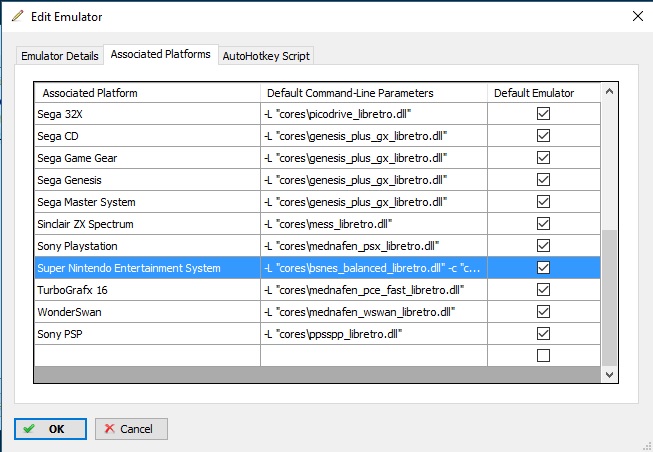Edit the mess_libretro.dll parameter cell
Viewport: 653px width, 452px height.
(x=374, y=224)
